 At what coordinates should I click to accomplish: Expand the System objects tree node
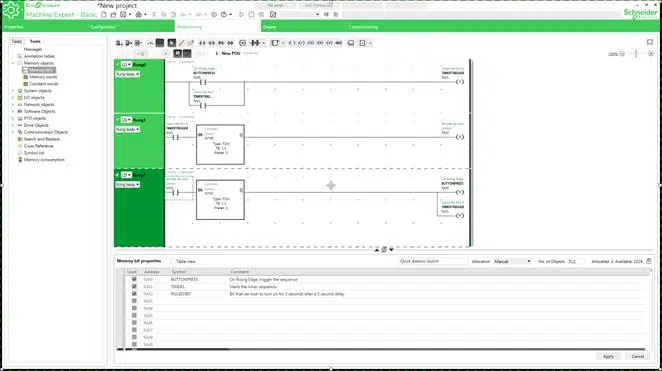point(13,91)
